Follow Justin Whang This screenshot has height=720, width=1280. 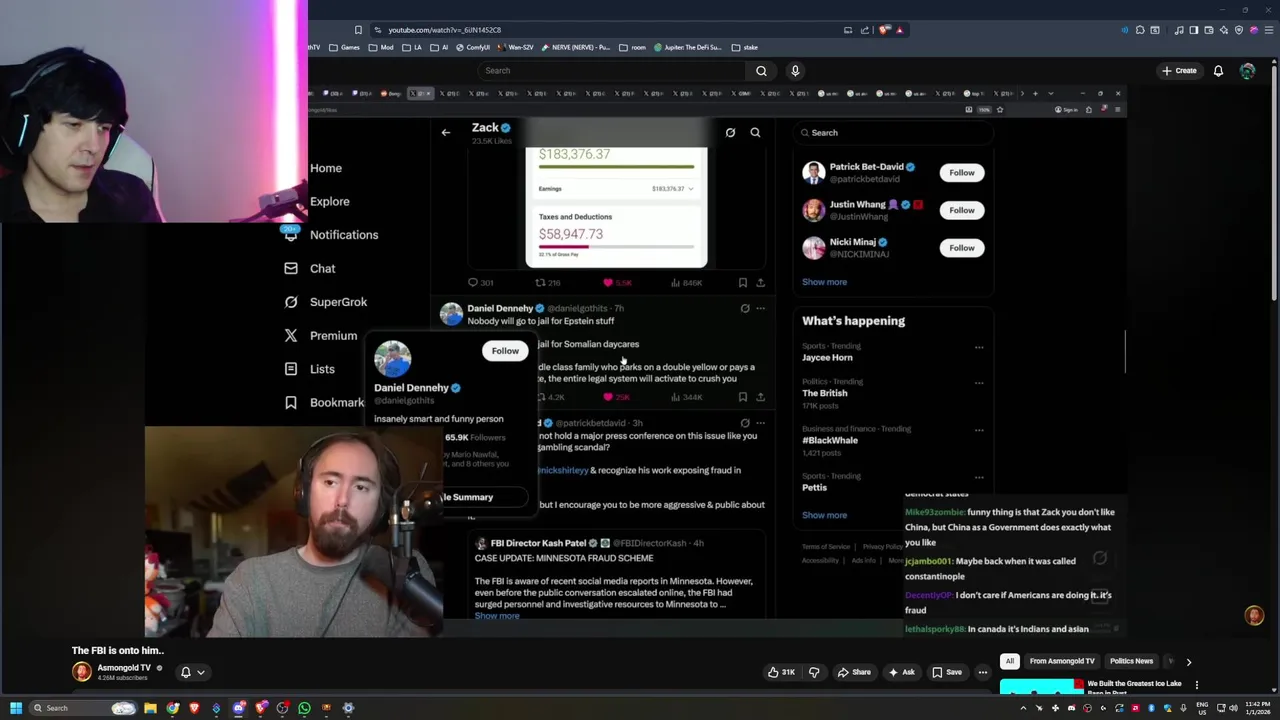point(962,210)
